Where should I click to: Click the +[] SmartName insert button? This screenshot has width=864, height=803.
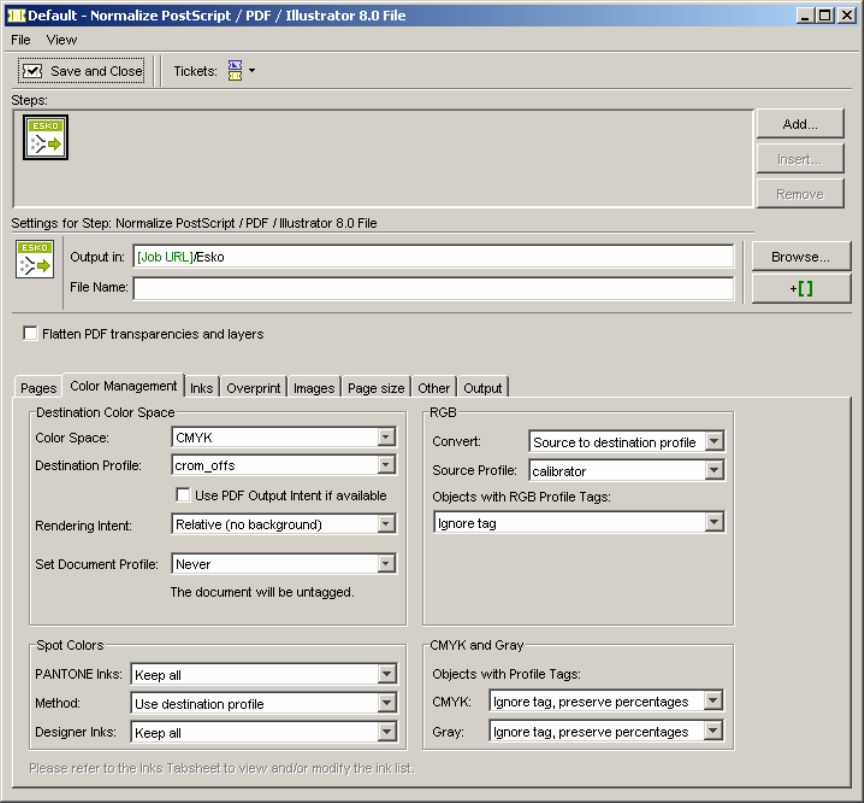pyautogui.click(x=801, y=288)
